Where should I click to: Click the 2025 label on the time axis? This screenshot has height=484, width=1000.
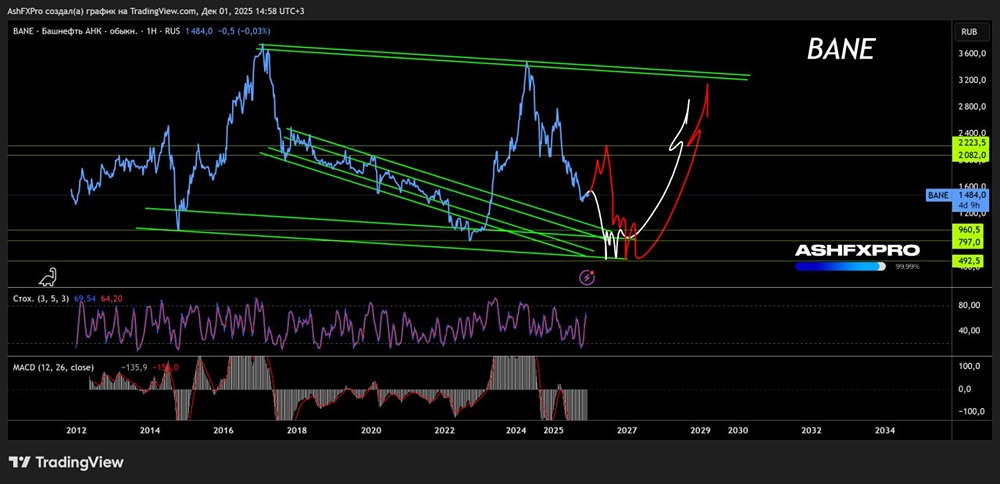click(x=554, y=430)
